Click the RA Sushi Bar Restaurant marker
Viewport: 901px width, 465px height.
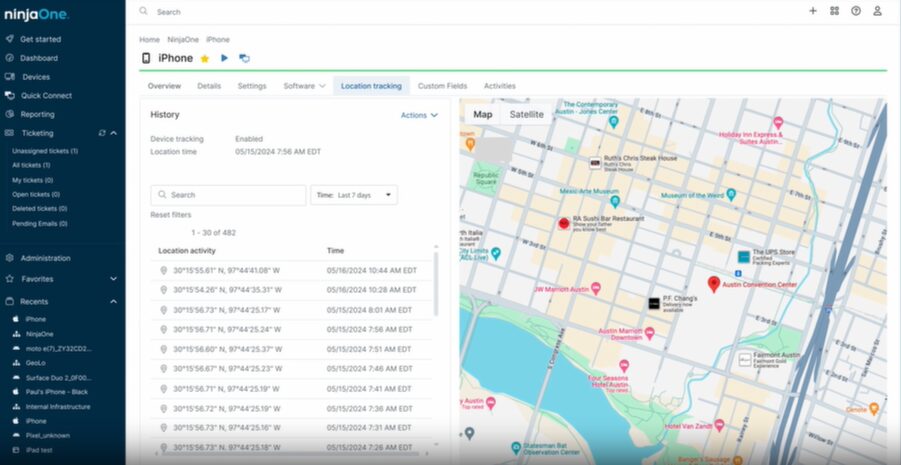(x=564, y=223)
